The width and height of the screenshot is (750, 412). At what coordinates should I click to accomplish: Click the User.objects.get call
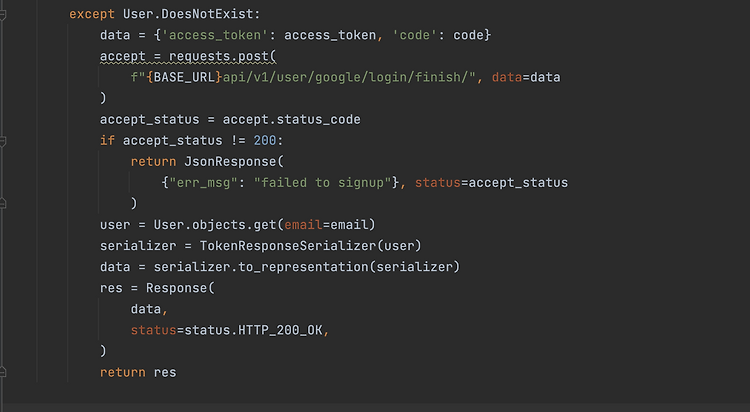[x=215, y=225]
